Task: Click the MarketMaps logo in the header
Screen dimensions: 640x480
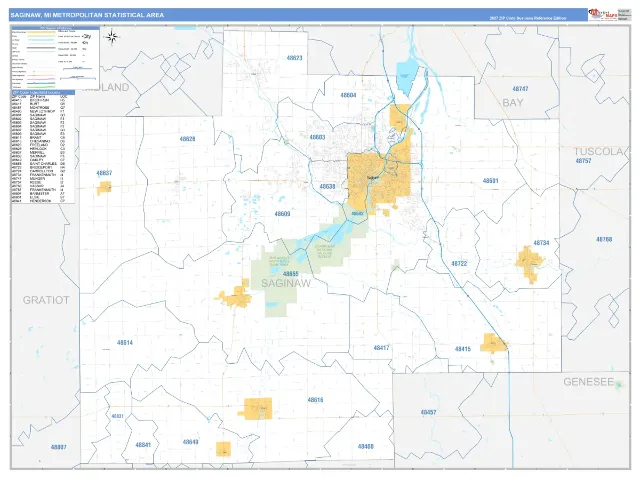Action: coord(603,15)
